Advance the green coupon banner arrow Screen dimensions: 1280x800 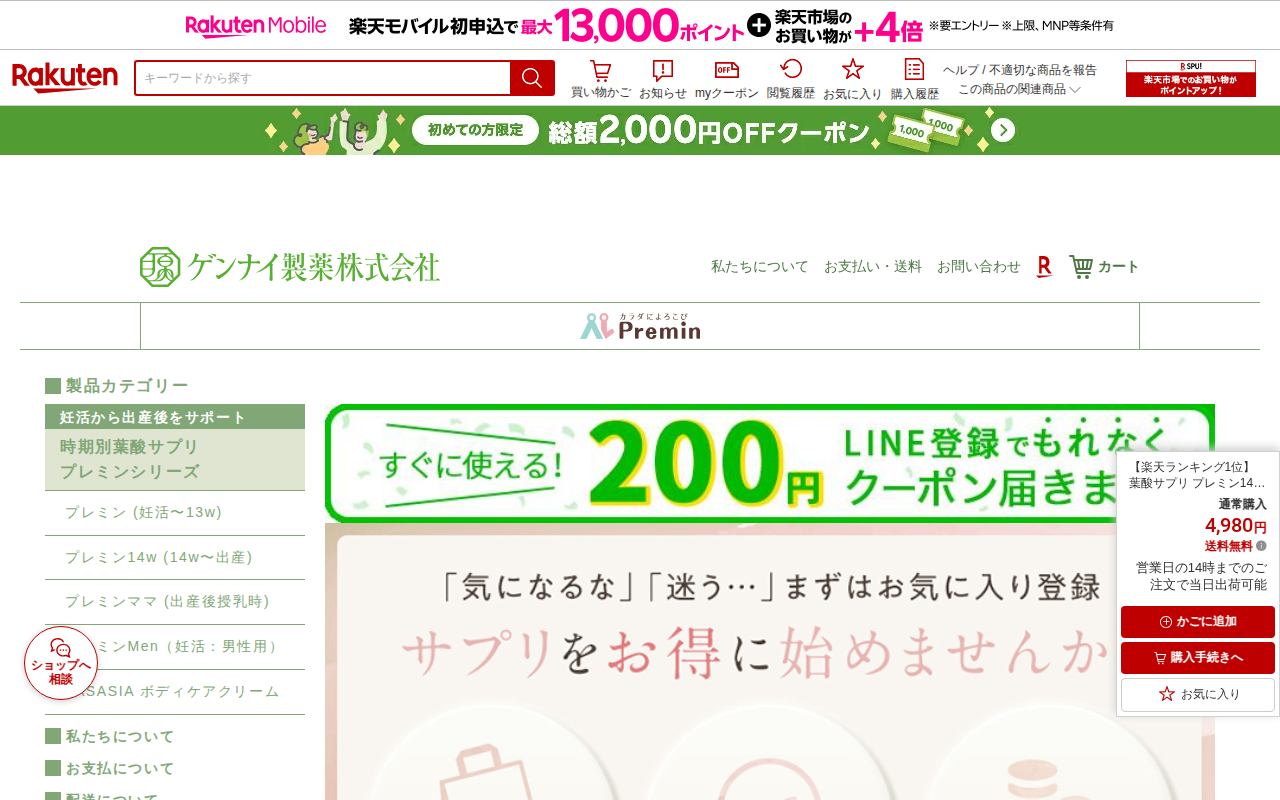(1003, 130)
